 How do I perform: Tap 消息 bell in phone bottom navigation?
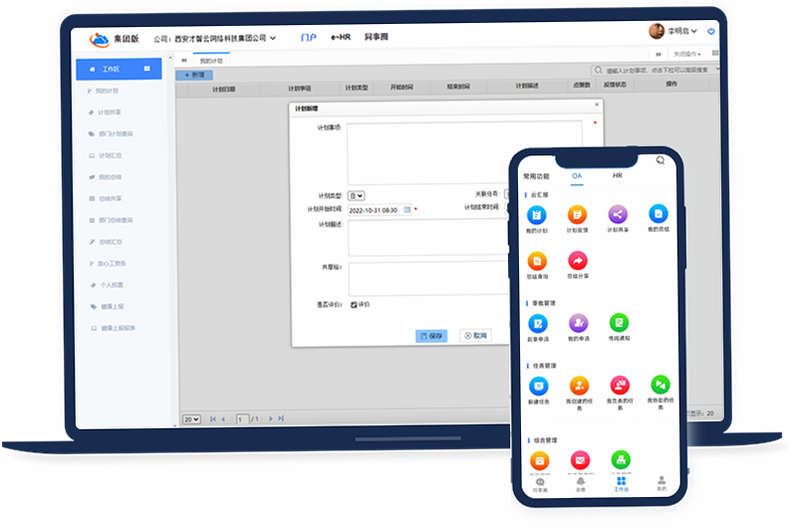click(x=581, y=485)
